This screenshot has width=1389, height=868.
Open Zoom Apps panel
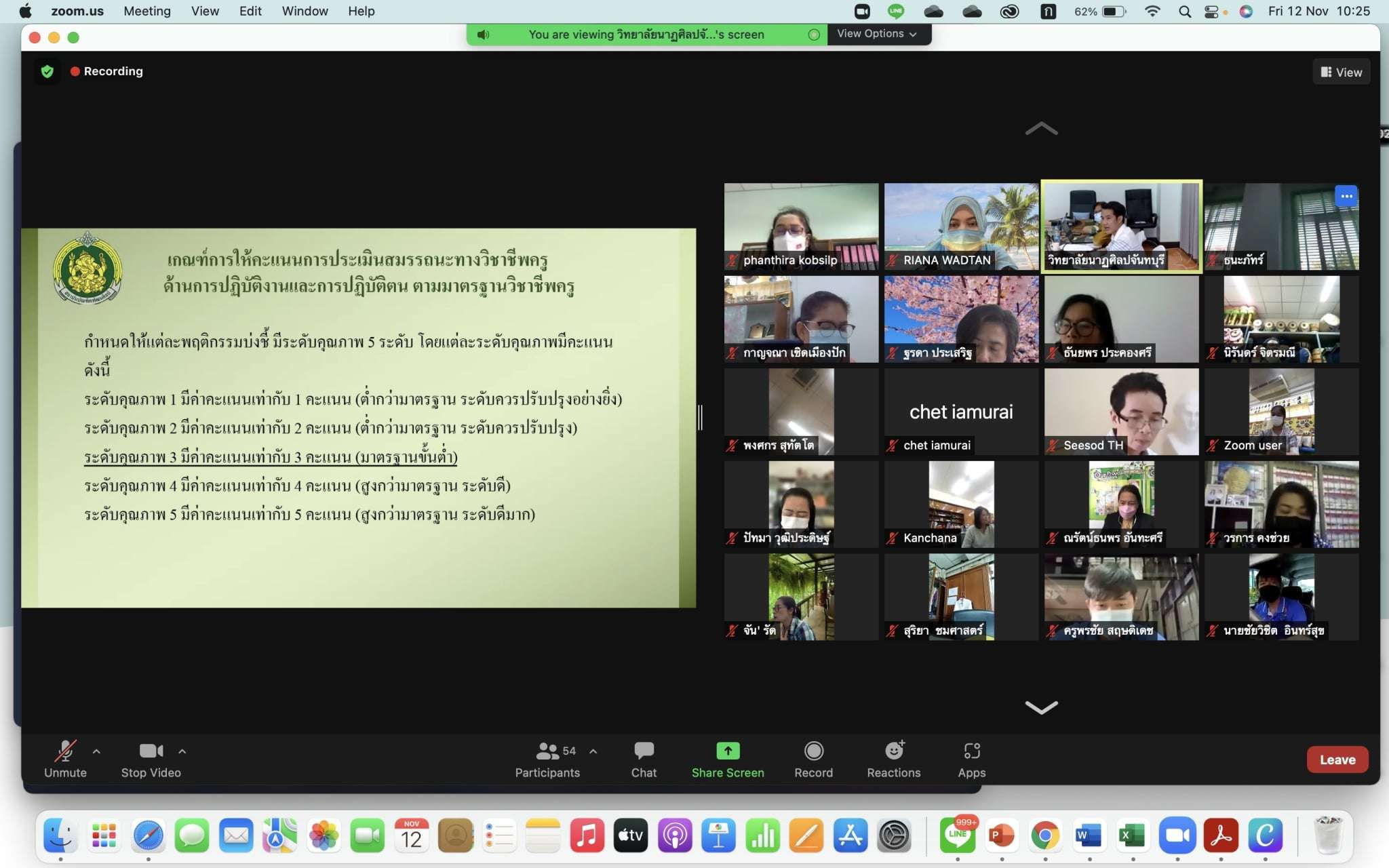(971, 759)
